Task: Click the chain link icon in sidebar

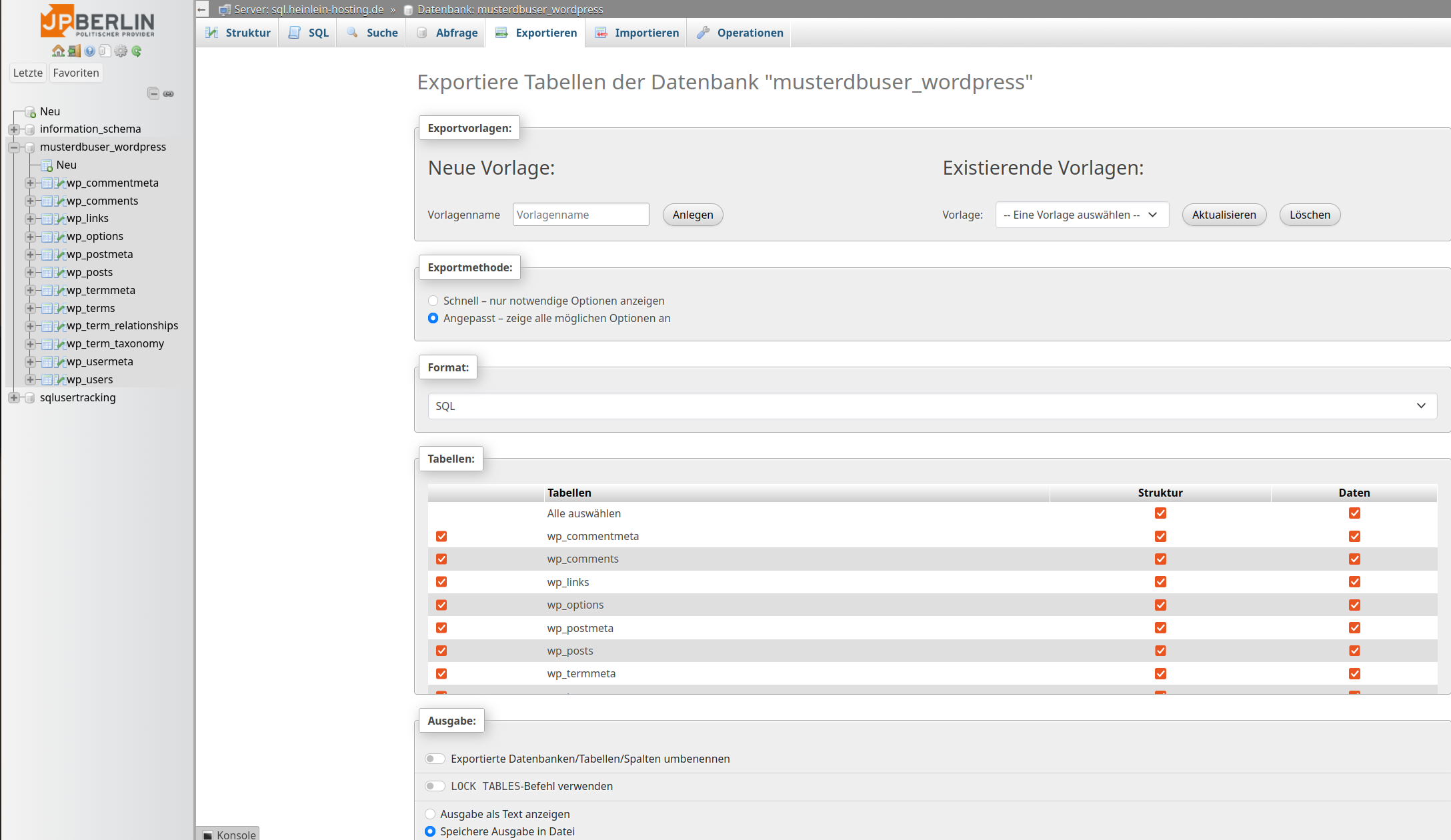Action: click(169, 93)
